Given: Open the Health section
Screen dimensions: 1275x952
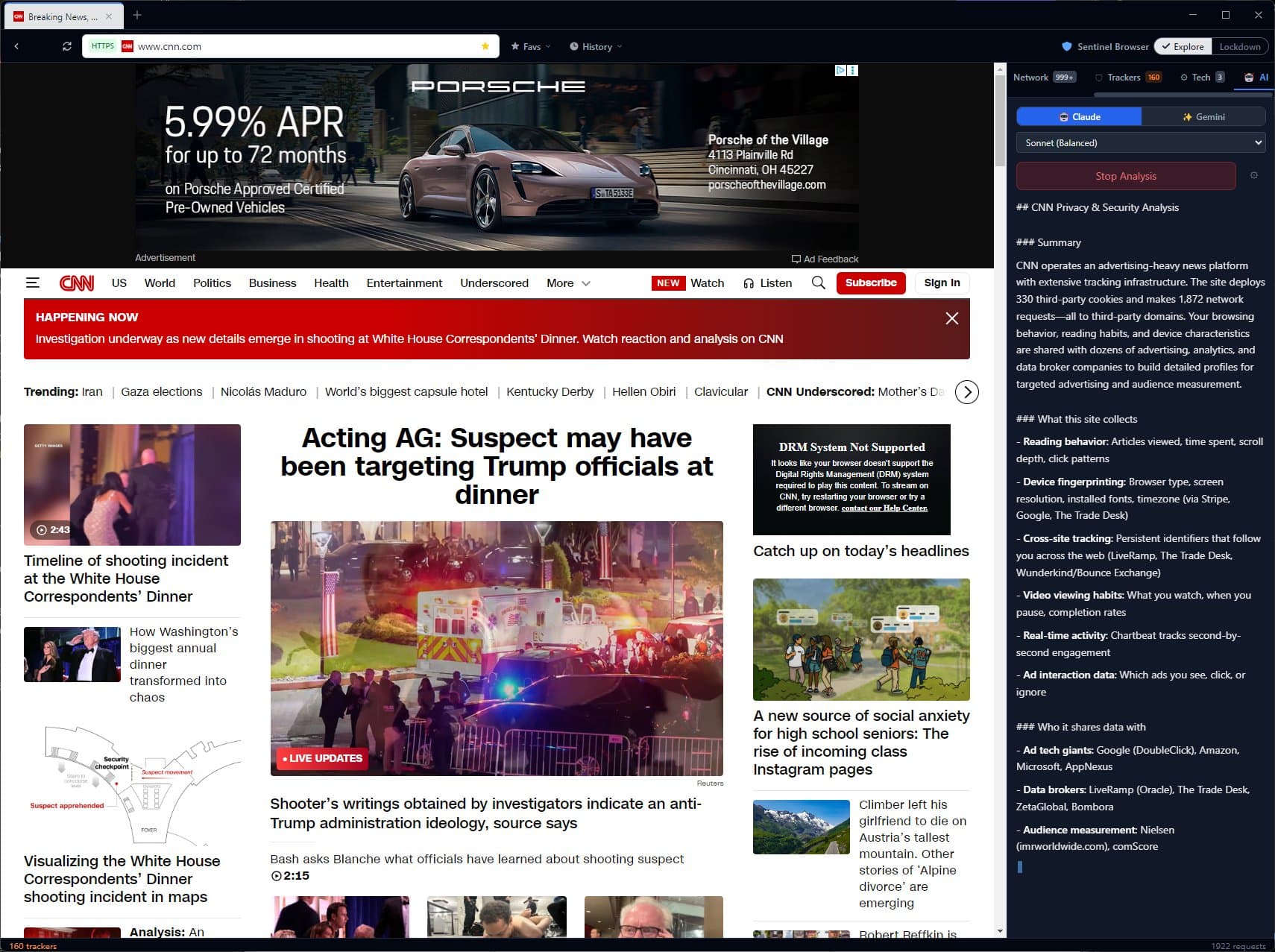Looking at the screenshot, I should (x=331, y=283).
